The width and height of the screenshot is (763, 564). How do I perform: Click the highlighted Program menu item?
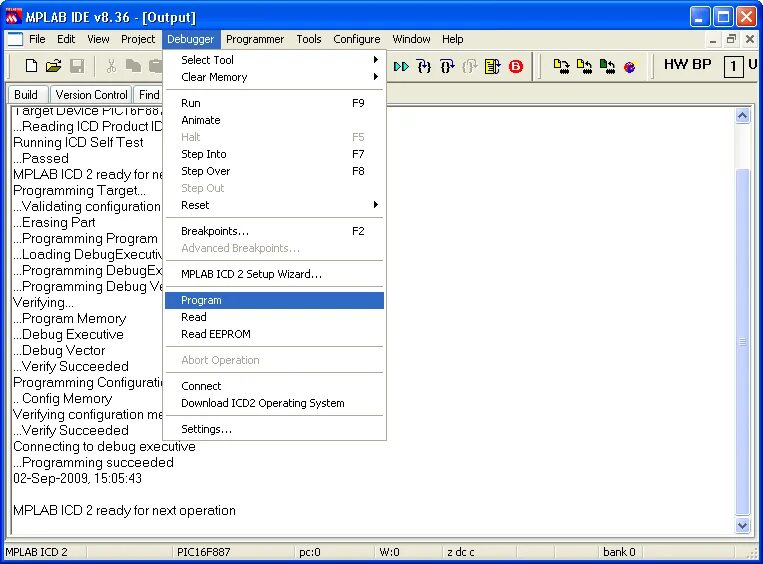[x=274, y=300]
